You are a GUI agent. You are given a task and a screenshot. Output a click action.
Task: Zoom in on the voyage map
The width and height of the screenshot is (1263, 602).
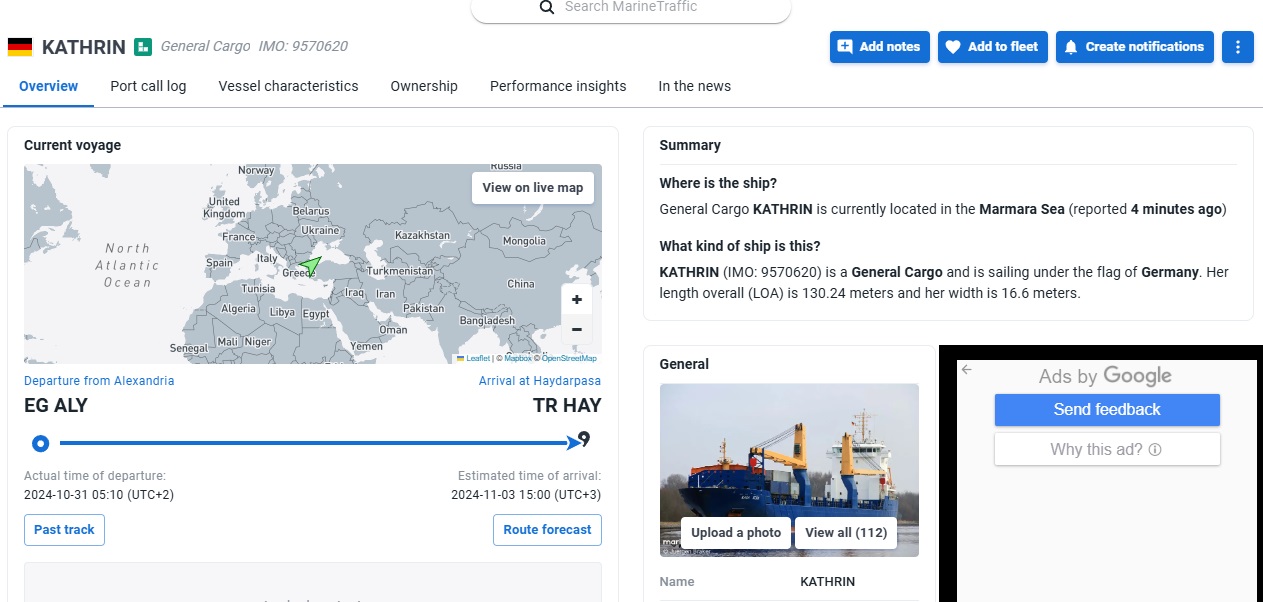coord(577,299)
